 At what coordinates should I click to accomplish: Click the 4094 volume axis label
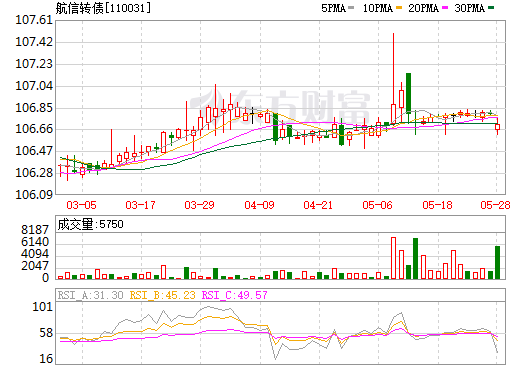[35, 254]
